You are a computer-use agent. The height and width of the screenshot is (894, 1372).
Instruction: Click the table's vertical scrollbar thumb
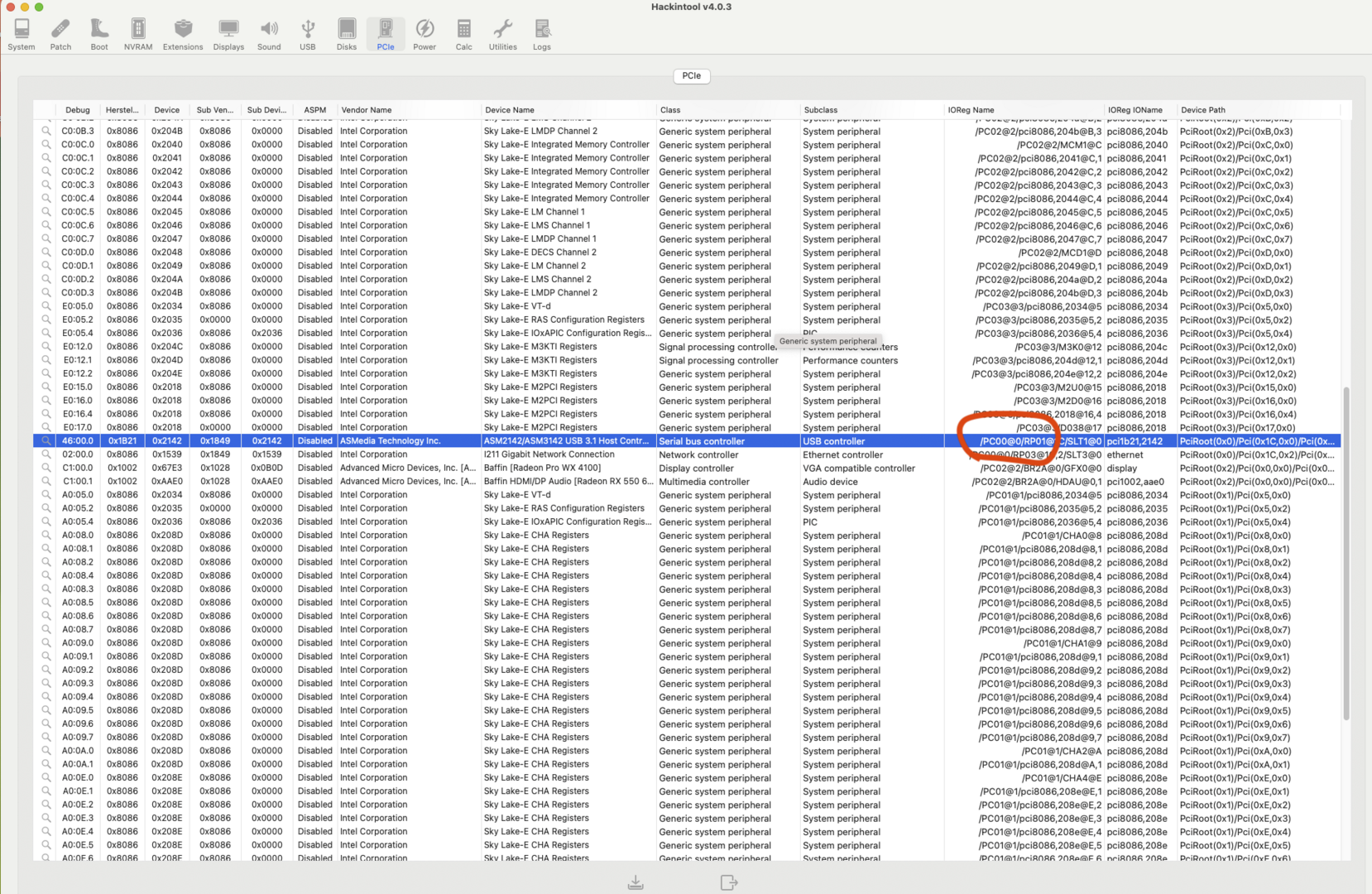(x=1346, y=553)
